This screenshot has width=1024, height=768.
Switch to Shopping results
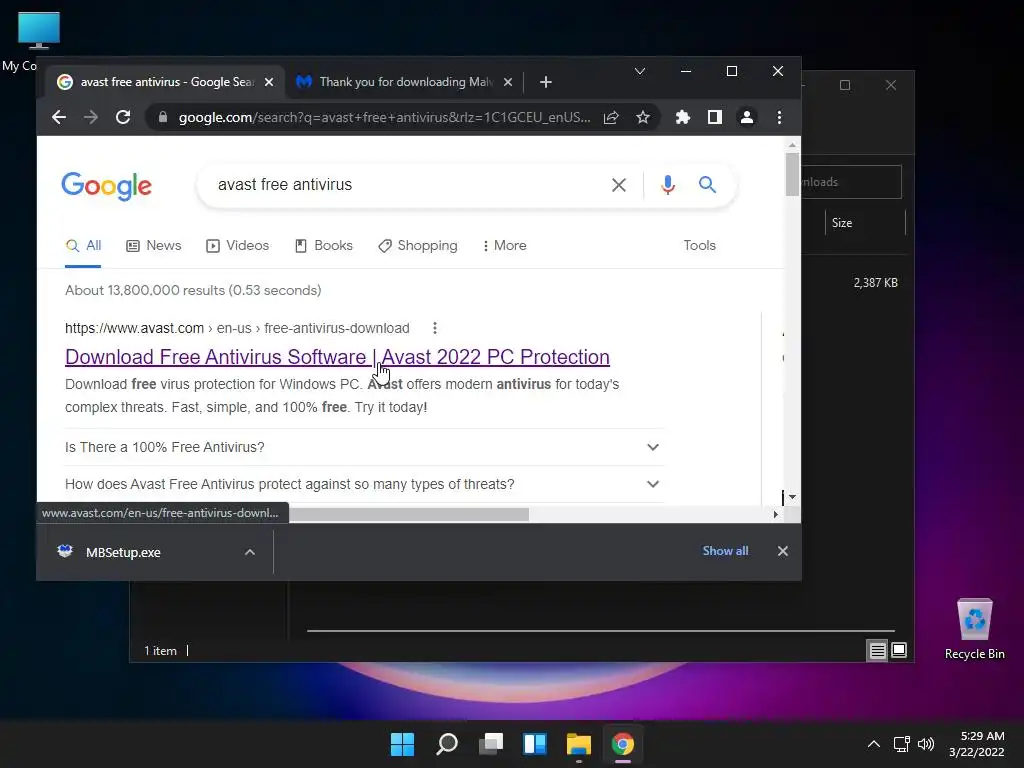pos(418,246)
